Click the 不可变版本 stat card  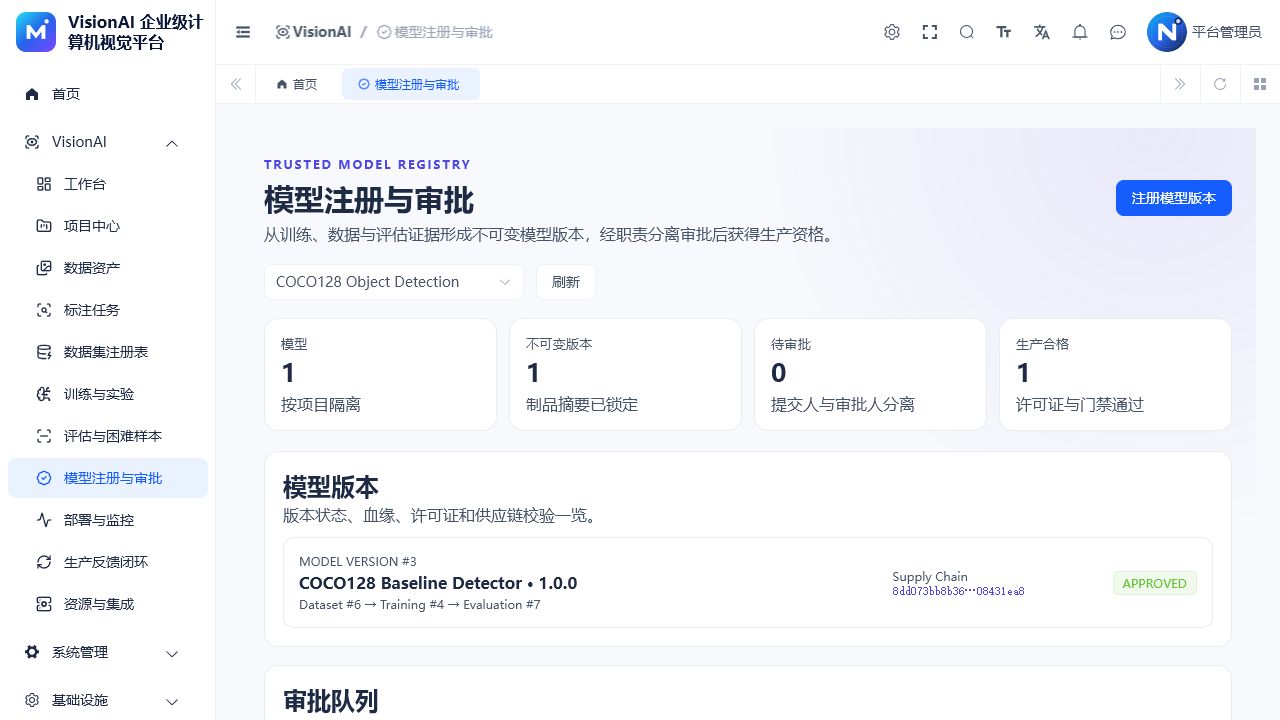pyautogui.click(x=625, y=374)
